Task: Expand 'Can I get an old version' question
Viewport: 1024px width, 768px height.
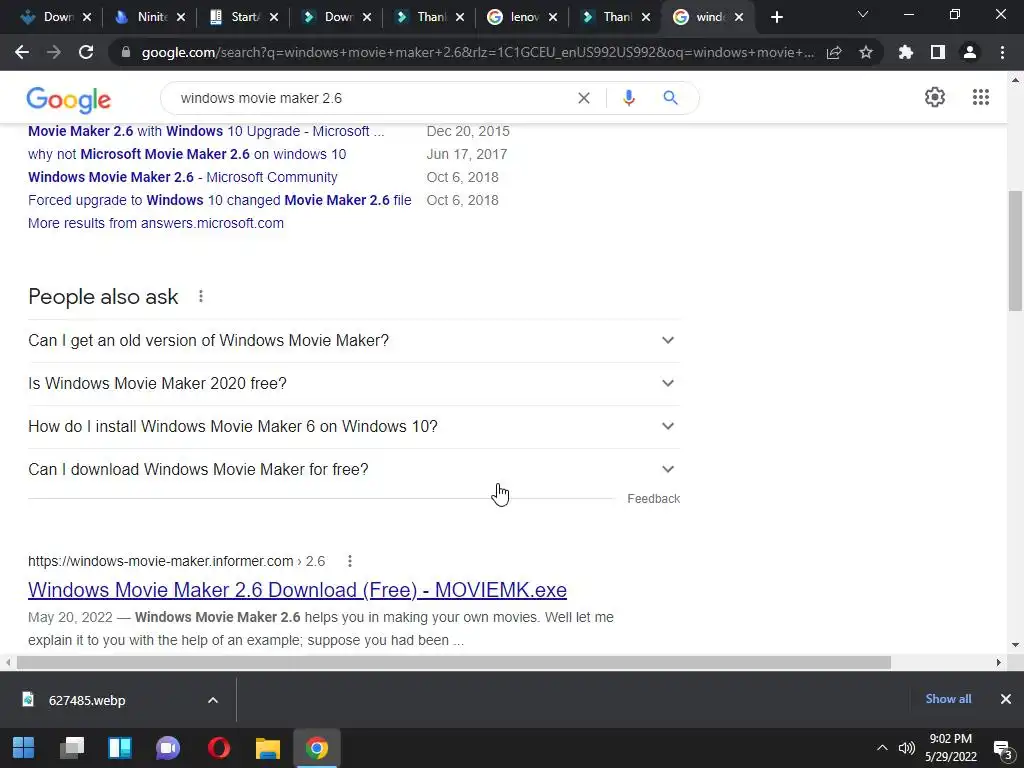Action: [354, 341]
